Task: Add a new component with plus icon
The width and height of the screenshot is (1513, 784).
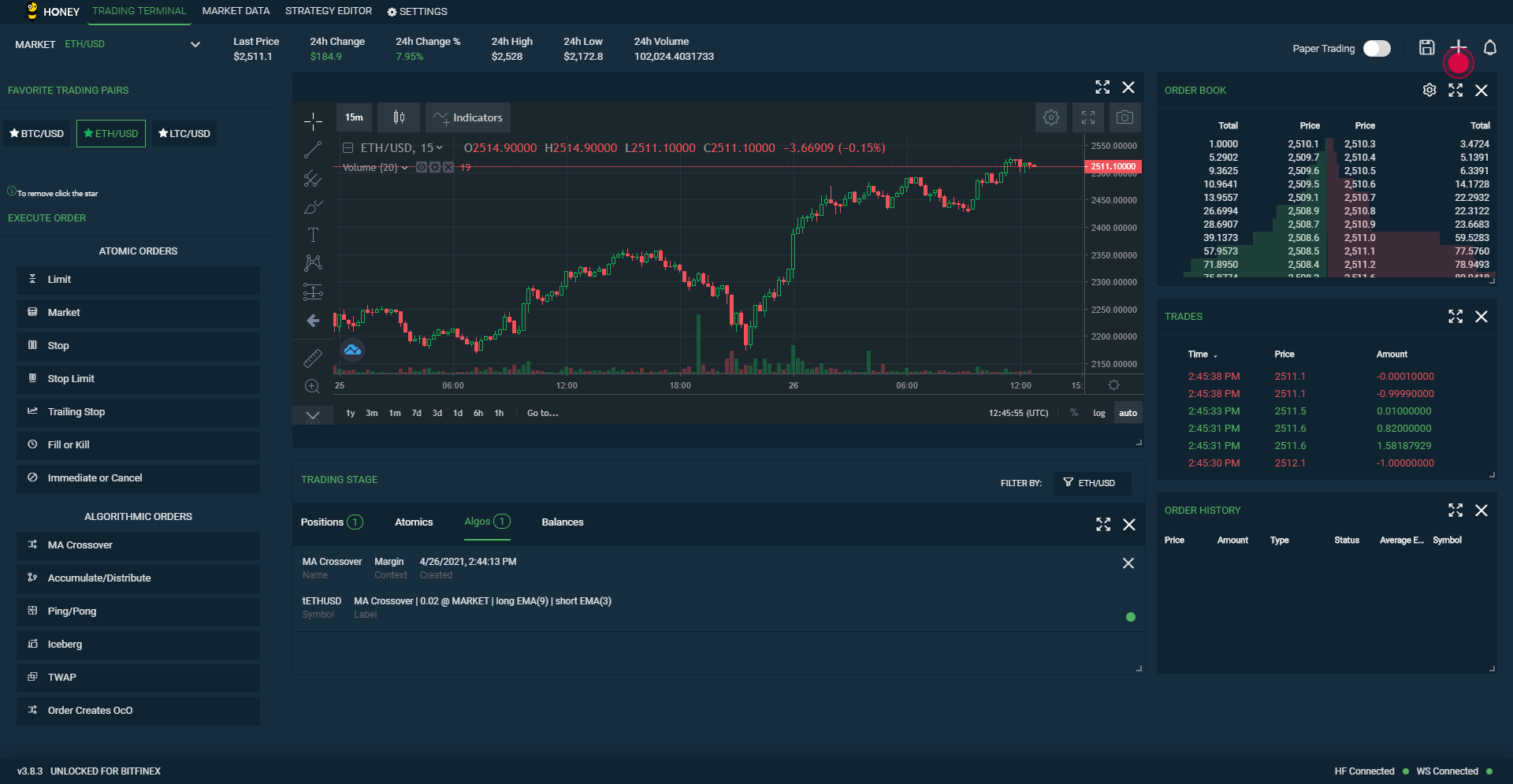Action: click(1459, 47)
